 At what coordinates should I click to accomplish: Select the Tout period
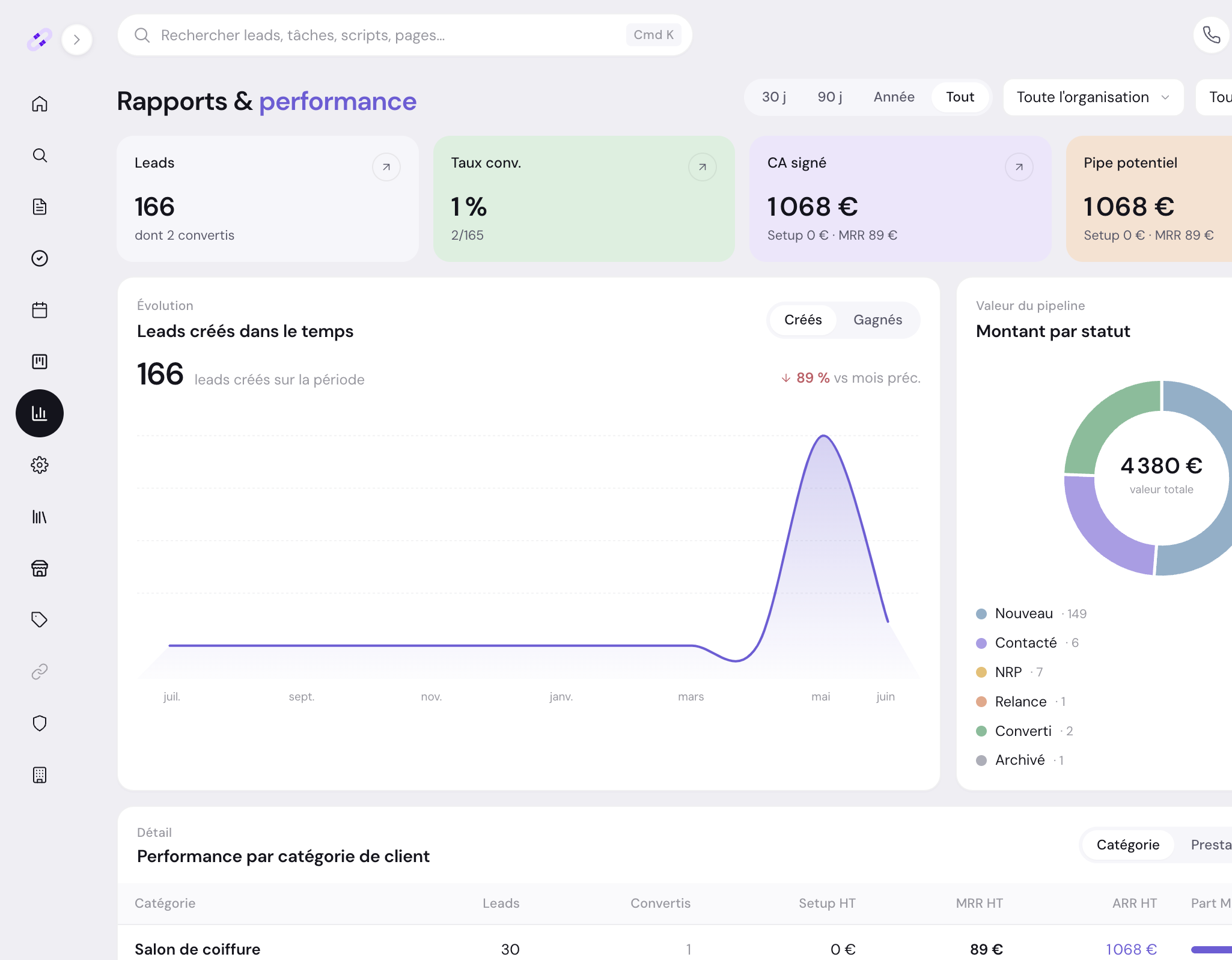pyautogui.click(x=960, y=97)
